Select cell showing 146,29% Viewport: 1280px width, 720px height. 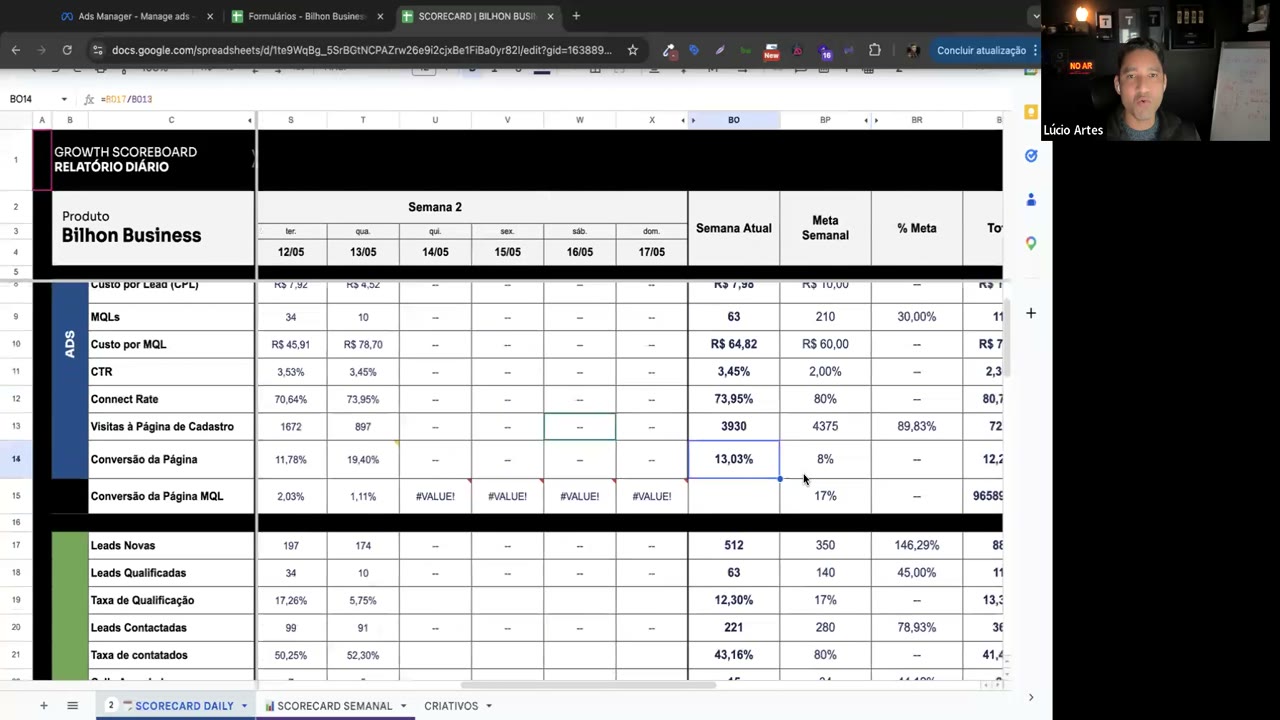pos(917,546)
